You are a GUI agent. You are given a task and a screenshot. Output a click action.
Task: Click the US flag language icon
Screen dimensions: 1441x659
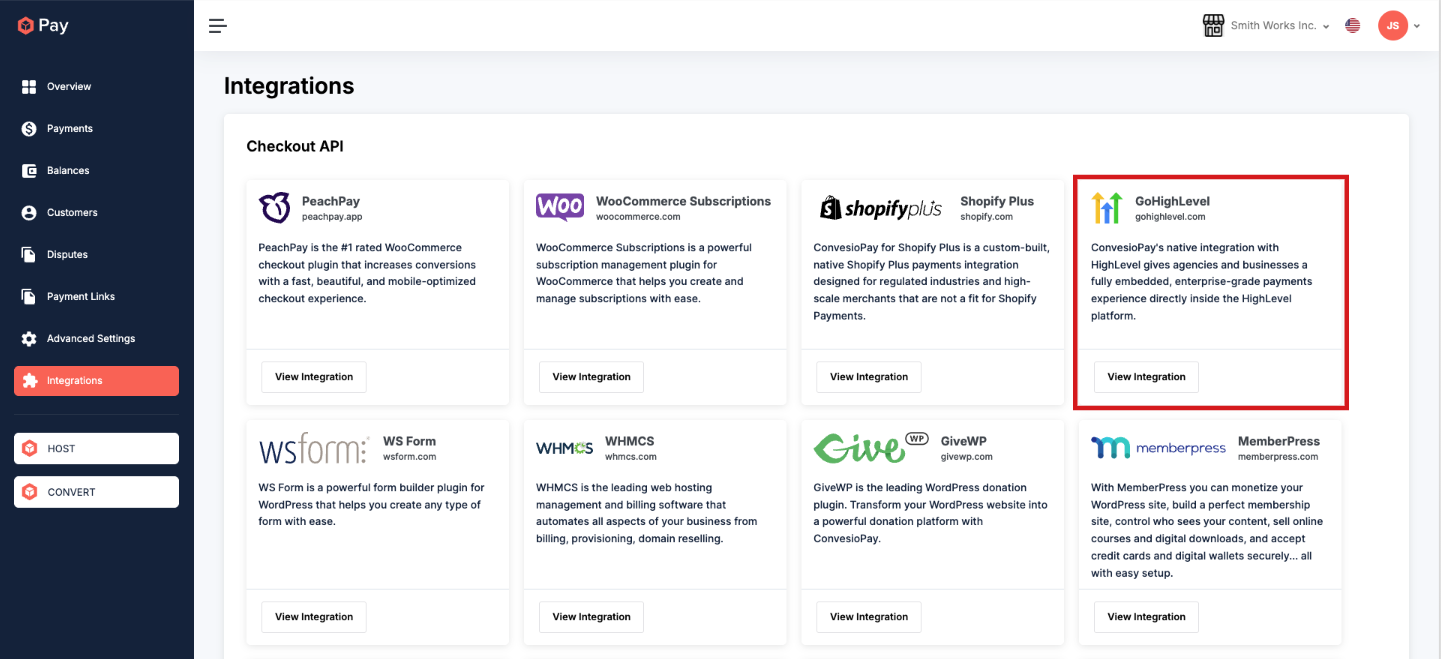(x=1352, y=26)
